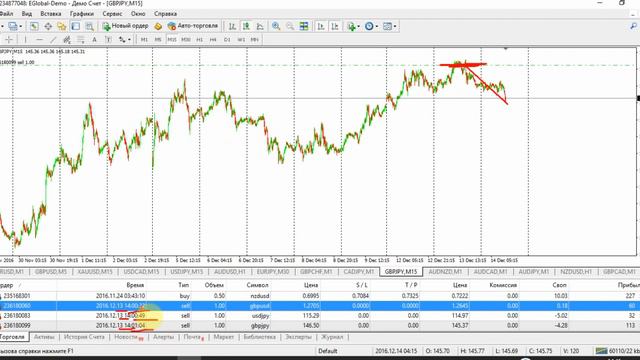This screenshot has height=360, width=640.
Task: Select order row 236180083 usdjpy
Action: (320, 316)
